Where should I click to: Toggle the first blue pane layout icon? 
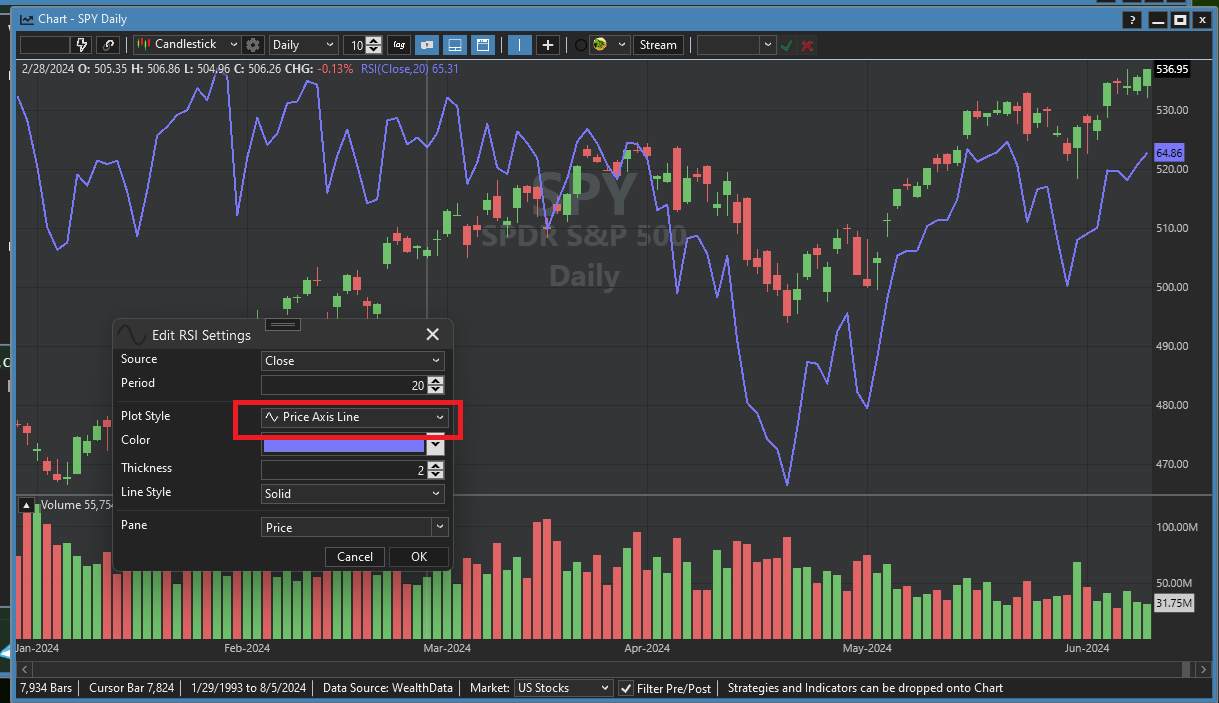(x=427, y=45)
